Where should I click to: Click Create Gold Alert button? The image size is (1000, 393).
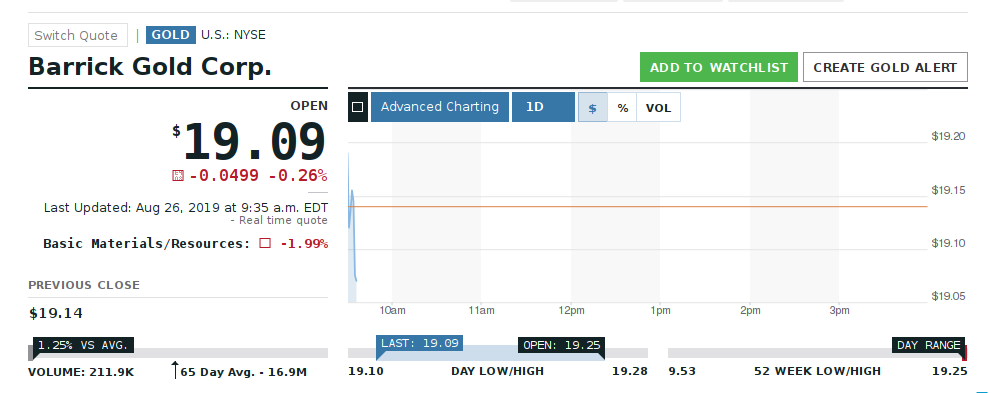pos(885,67)
